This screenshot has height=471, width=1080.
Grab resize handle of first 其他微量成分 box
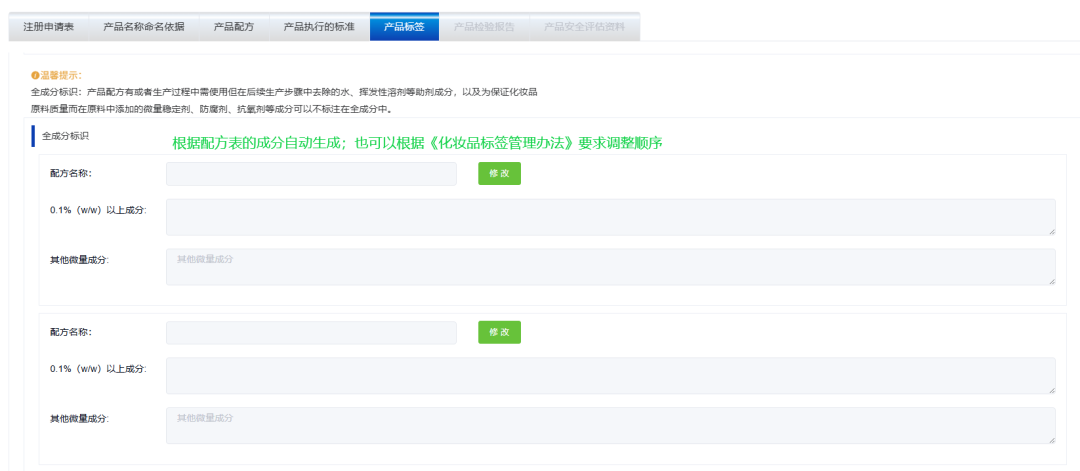1051,281
